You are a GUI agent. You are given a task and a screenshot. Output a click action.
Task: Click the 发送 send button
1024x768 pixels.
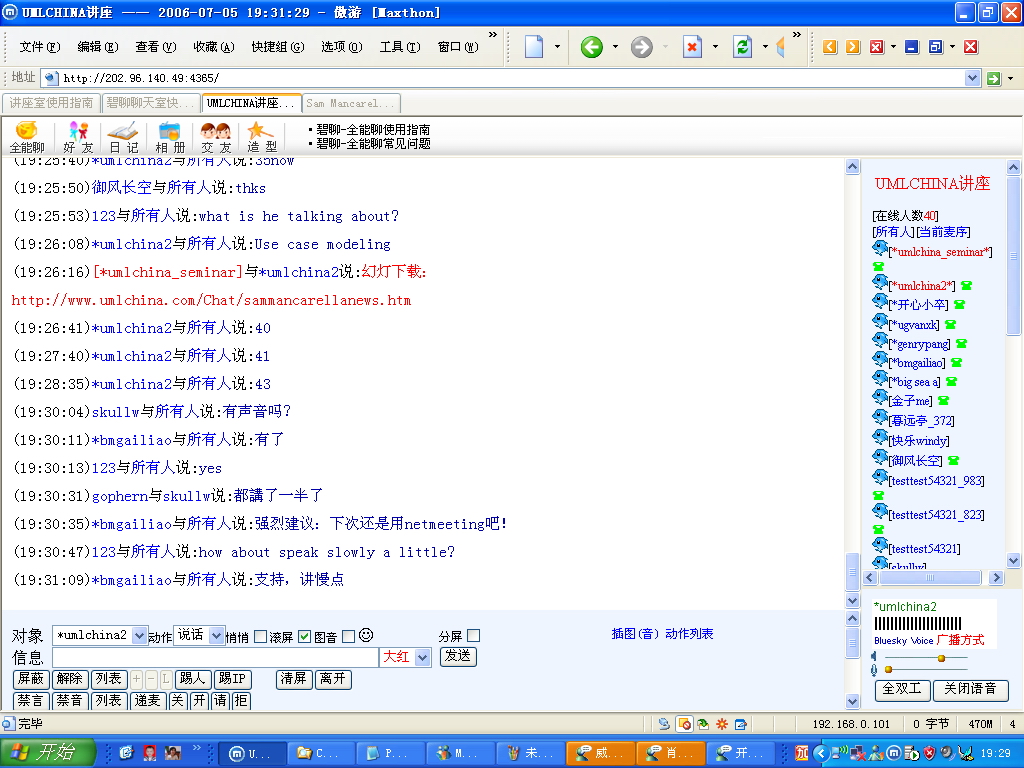pos(458,656)
